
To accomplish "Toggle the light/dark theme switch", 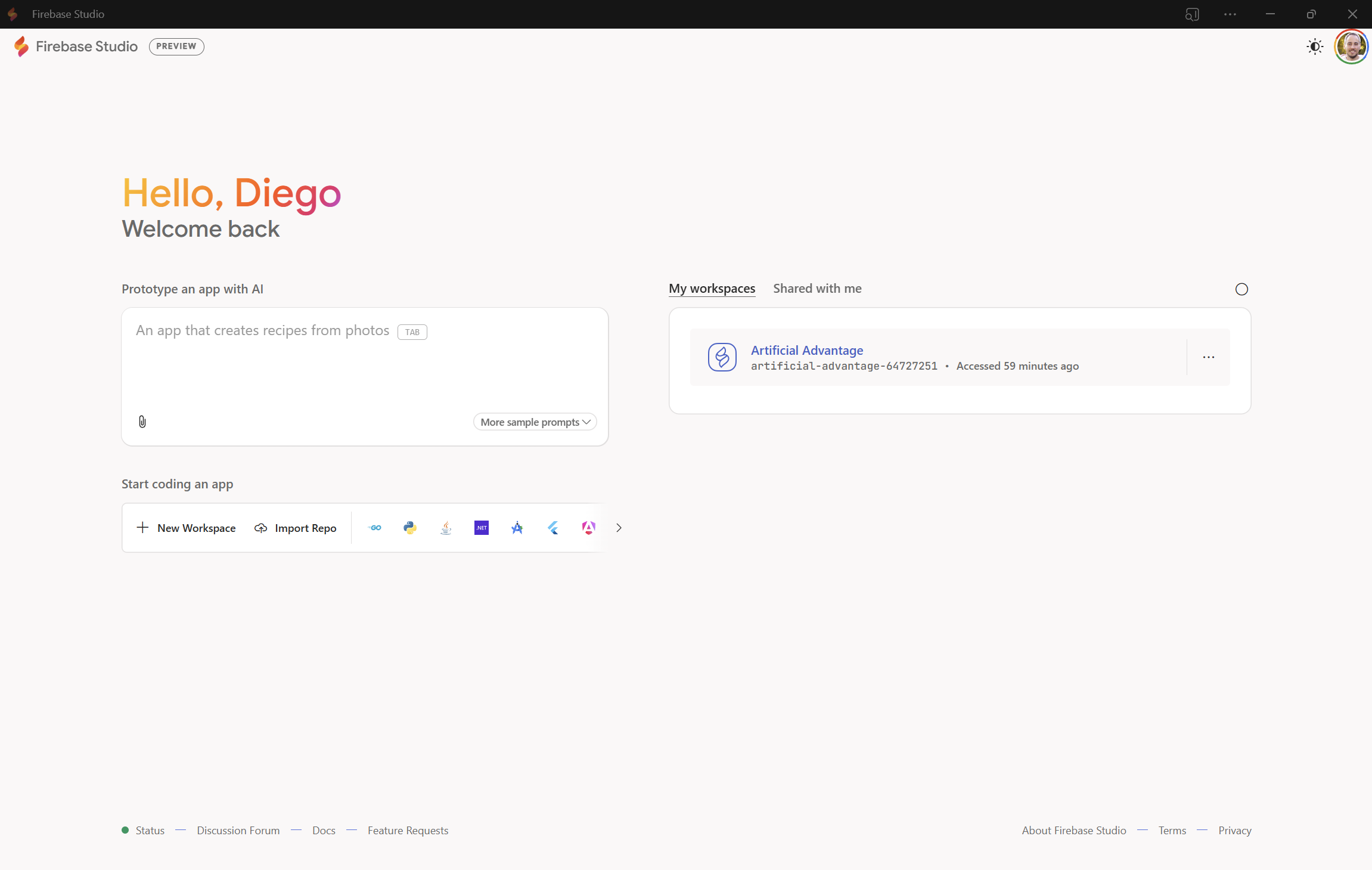I will coord(1315,47).
